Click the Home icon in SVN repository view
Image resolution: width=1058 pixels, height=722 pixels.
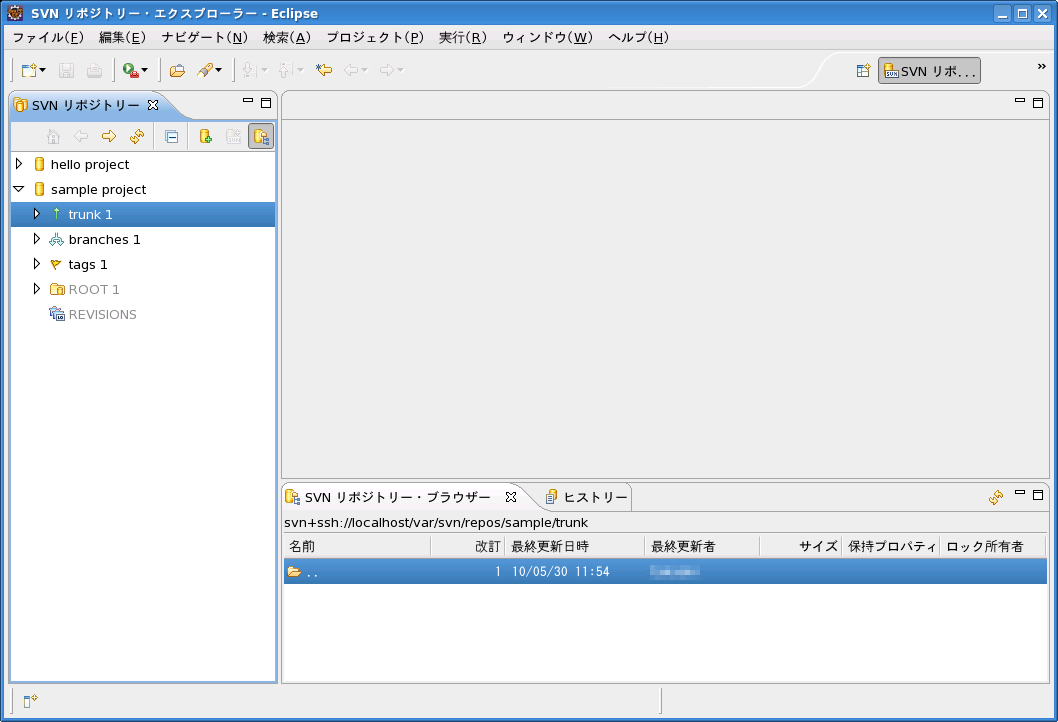coord(53,137)
